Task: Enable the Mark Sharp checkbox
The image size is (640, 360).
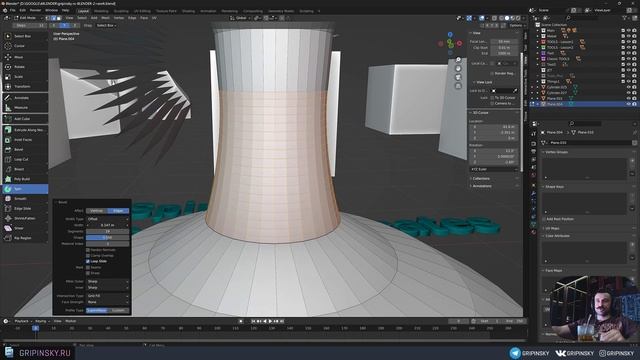Action: [x=88, y=273]
